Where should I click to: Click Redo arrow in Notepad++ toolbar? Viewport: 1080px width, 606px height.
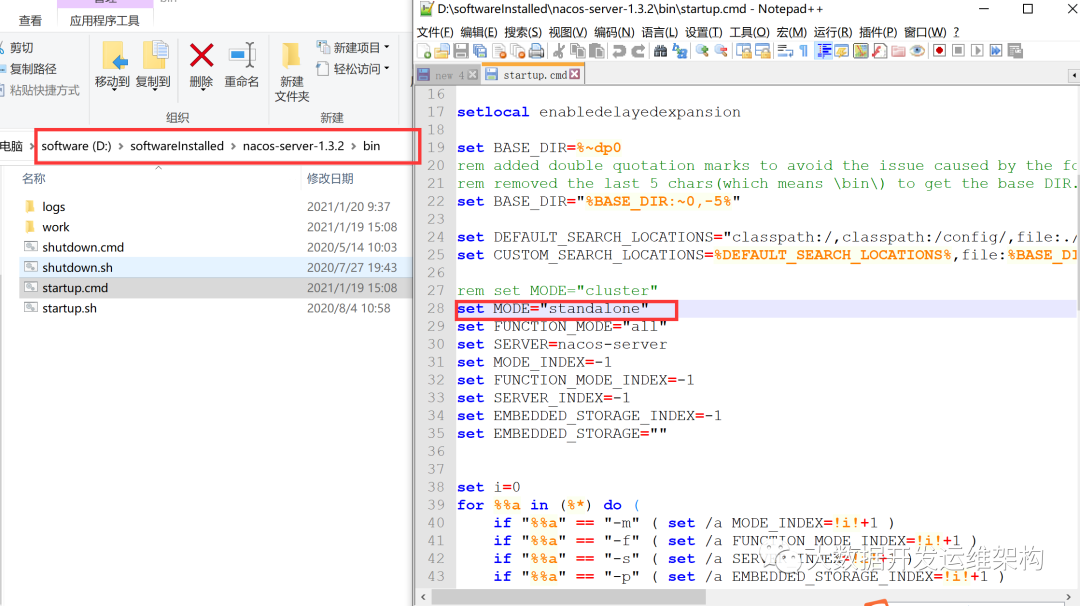tap(638, 51)
